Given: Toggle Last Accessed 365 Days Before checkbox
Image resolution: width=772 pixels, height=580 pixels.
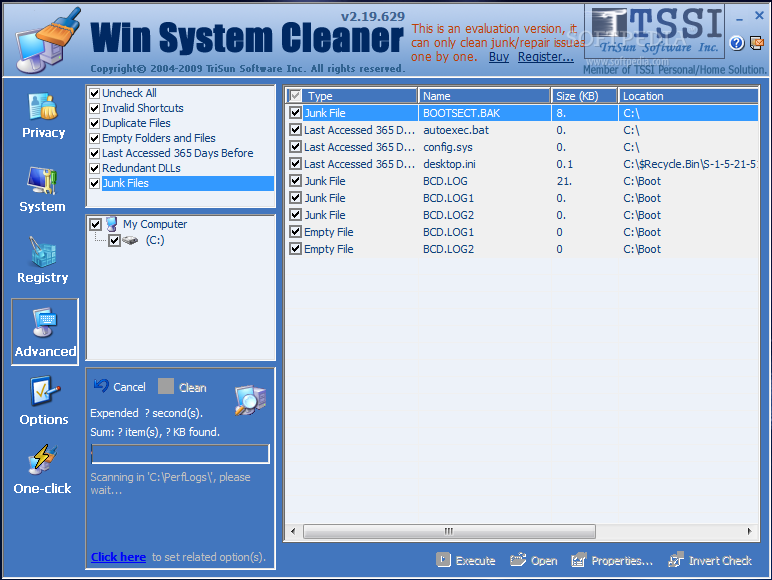Looking at the screenshot, I should pos(95,154).
